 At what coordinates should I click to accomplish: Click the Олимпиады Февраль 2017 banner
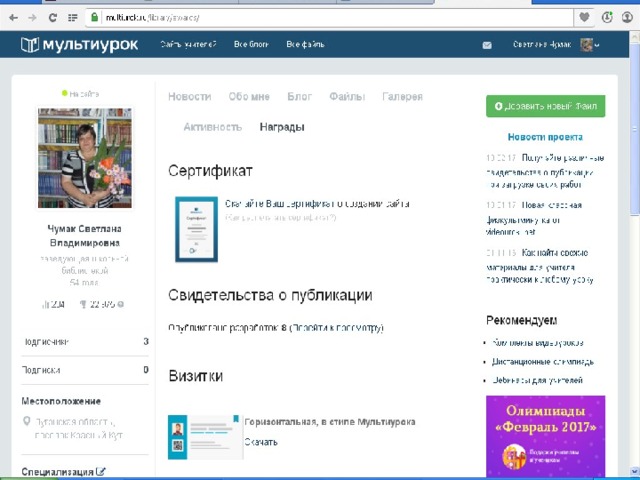pyautogui.click(x=545, y=436)
